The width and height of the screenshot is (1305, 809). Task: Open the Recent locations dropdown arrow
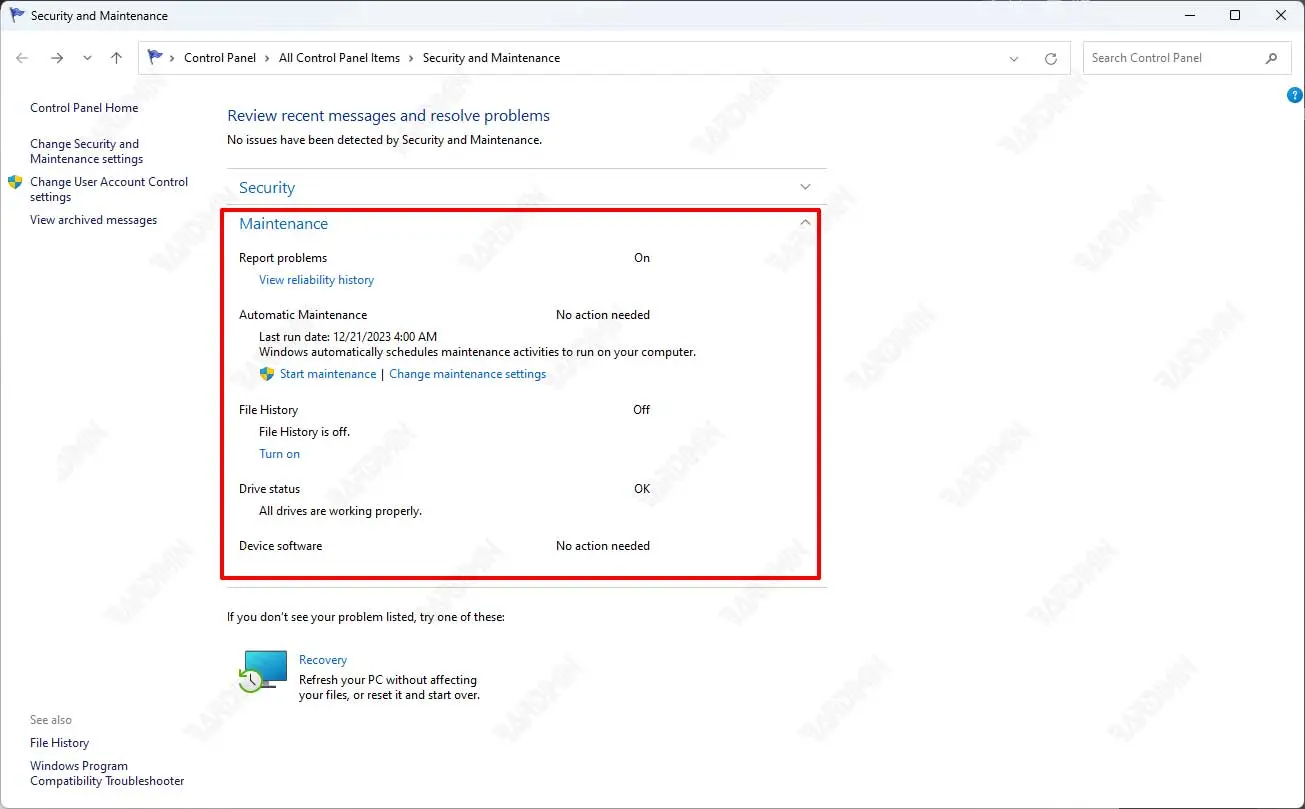pos(88,58)
